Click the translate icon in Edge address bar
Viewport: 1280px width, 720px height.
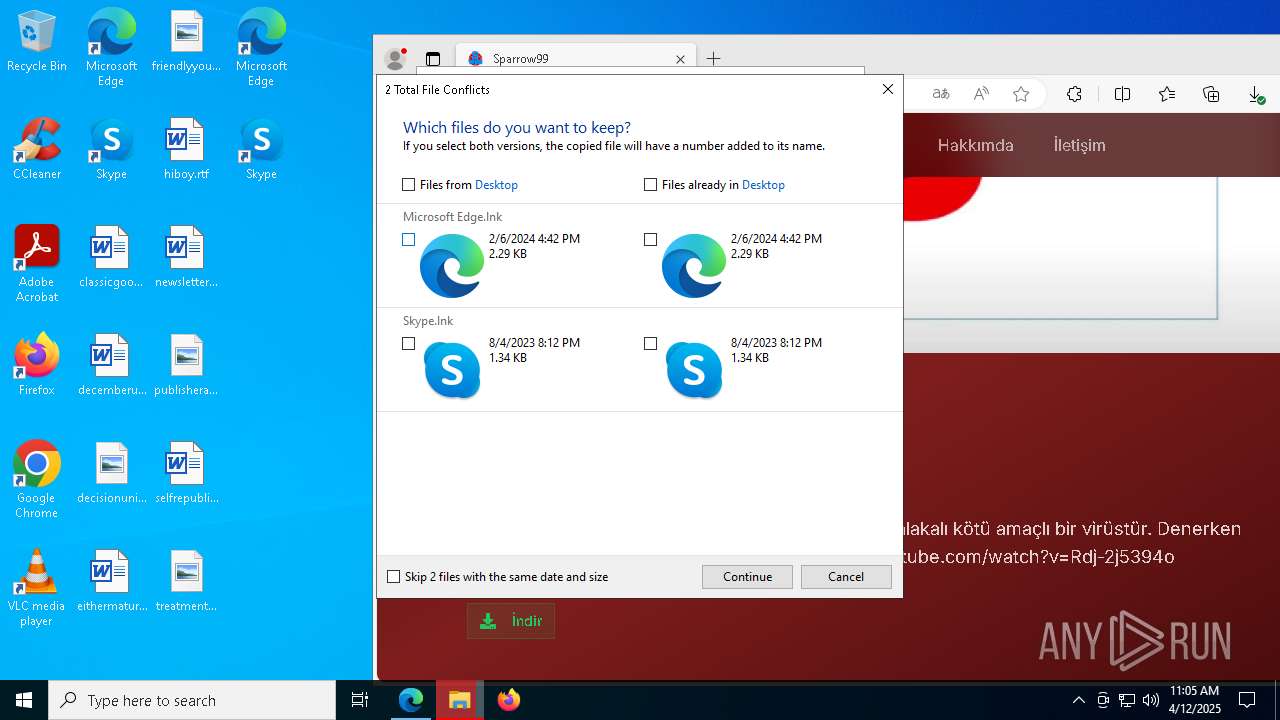tap(941, 94)
